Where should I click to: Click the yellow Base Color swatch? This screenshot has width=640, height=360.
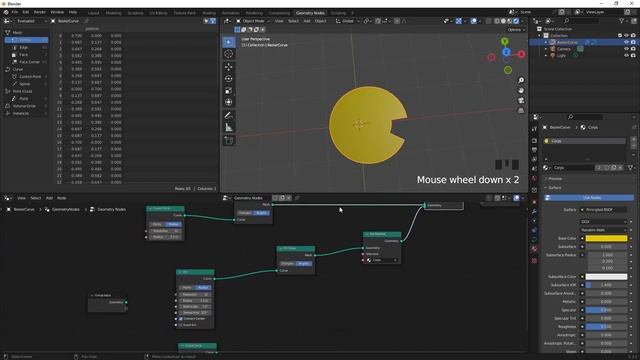tap(606, 238)
